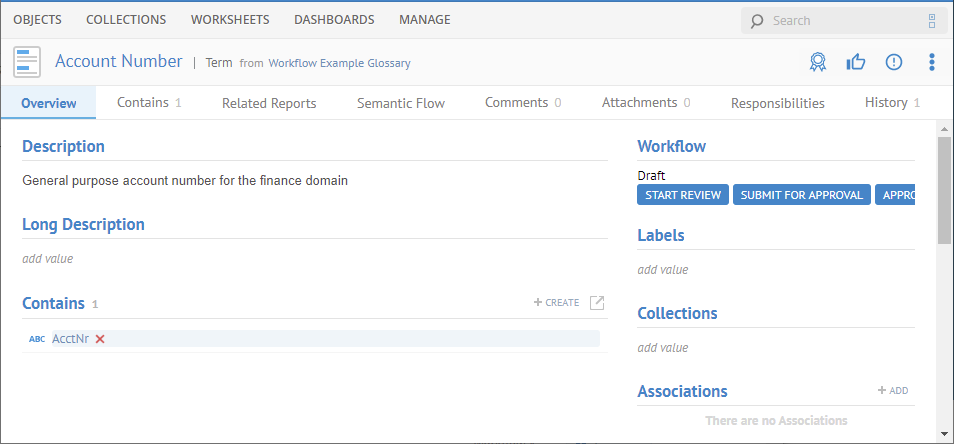Viewport: 954px width, 444px height.
Task: Click the vertical scrollbar down arrow
Action: tap(944, 434)
